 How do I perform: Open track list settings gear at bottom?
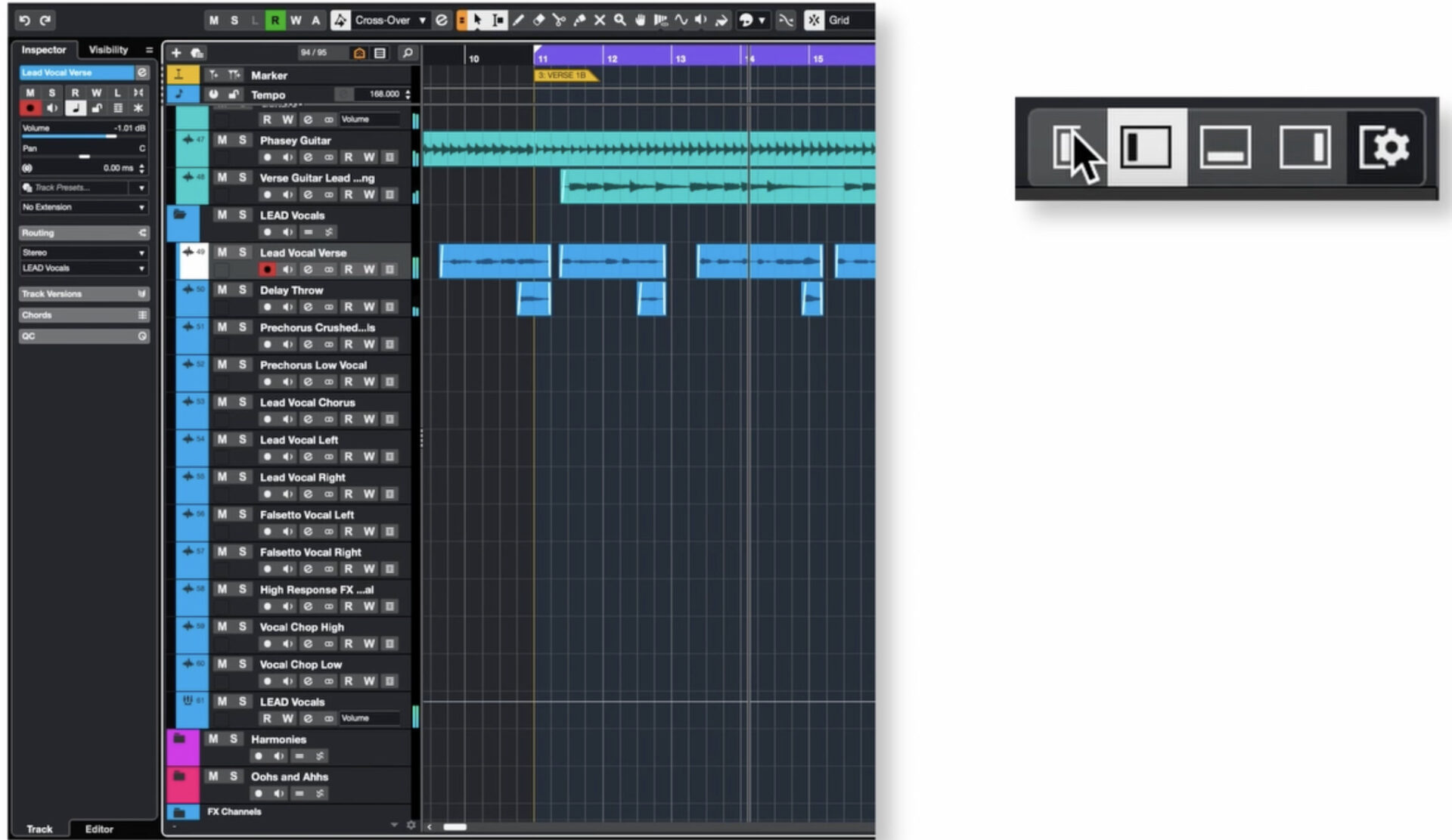coord(411,825)
